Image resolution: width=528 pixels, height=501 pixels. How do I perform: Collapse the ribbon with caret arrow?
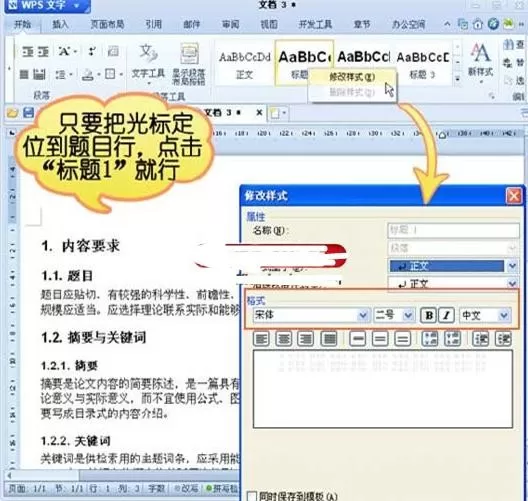(x=448, y=24)
